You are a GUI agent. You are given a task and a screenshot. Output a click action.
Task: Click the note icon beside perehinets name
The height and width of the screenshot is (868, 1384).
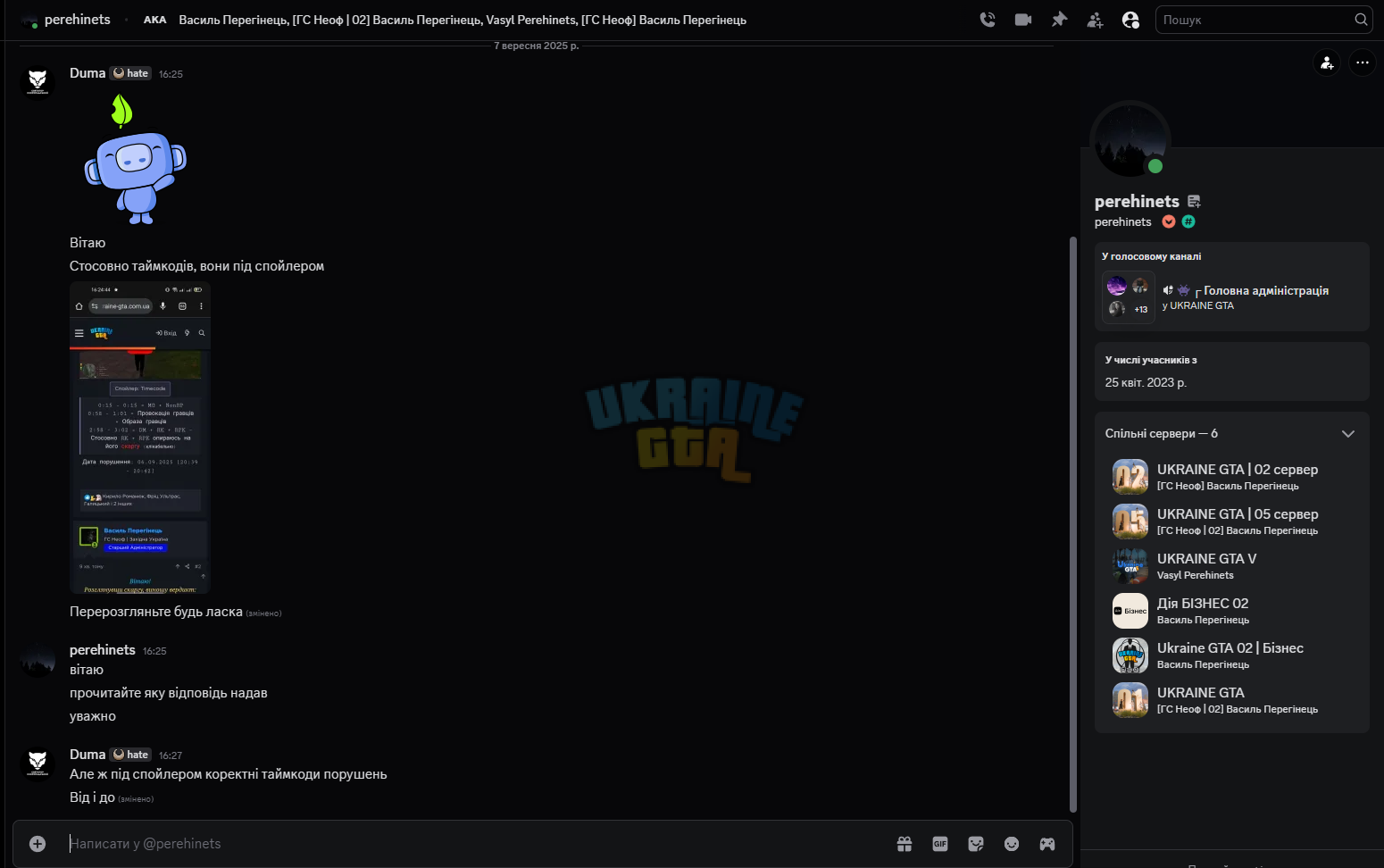1194,202
